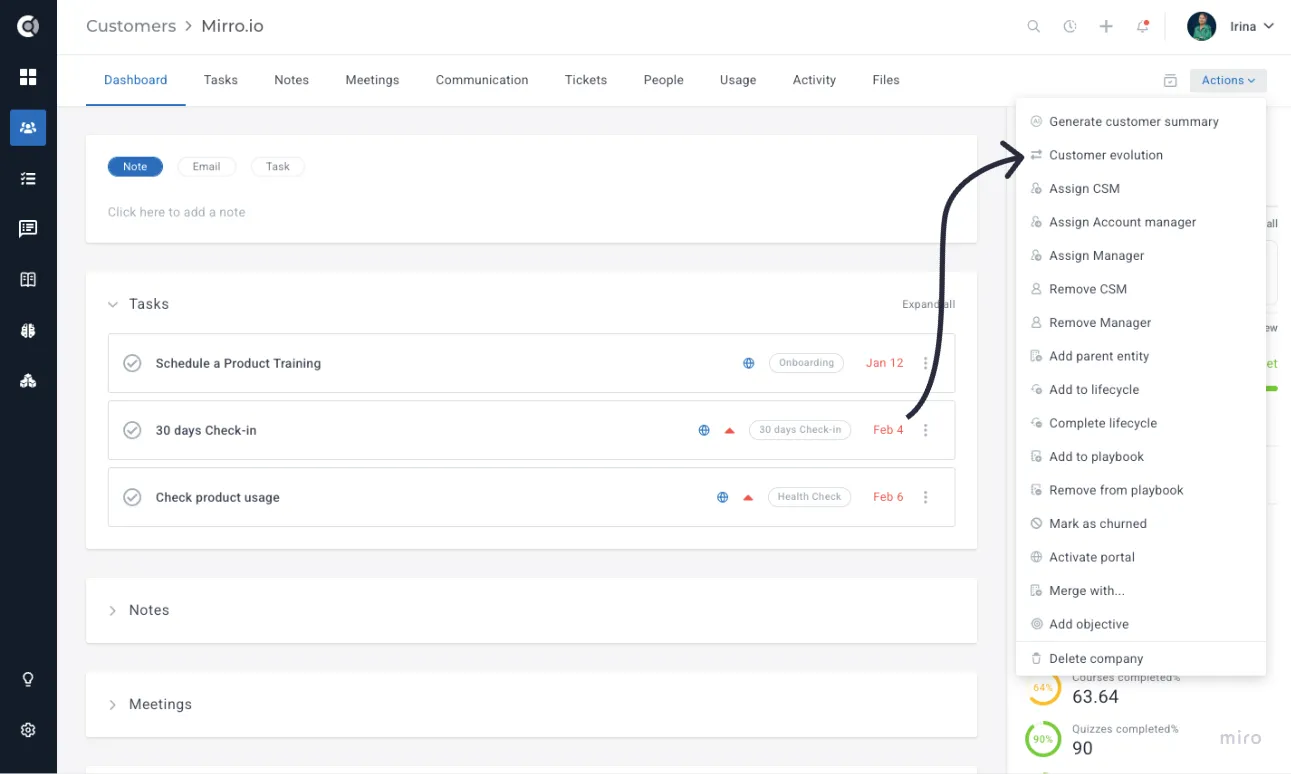Select the Dashboard tab
Screen dimensions: 1291x774
pos(135,80)
